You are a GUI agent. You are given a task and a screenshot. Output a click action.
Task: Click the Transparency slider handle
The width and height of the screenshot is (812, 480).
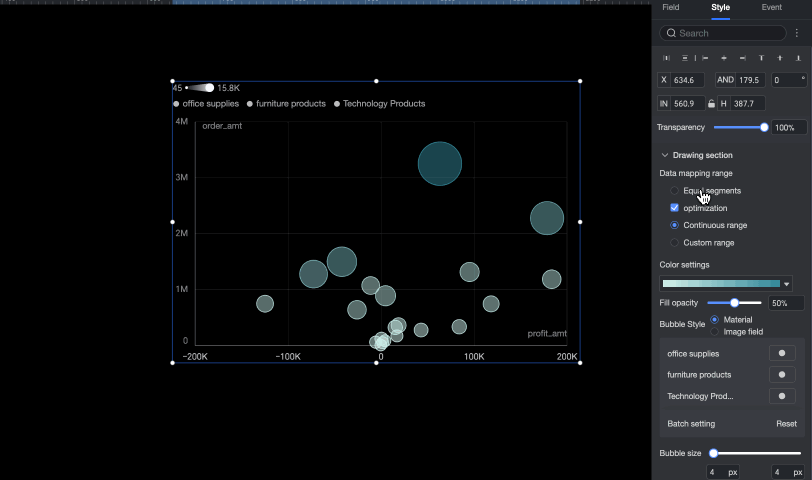[764, 127]
